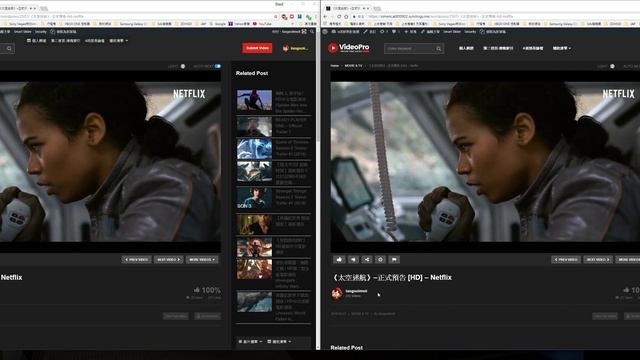Expand the last nav dropdown in right window header
This screenshot has height=360, width=640.
(562, 48)
